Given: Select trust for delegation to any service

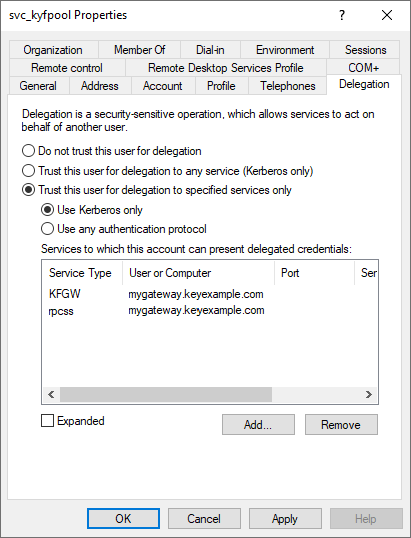Looking at the screenshot, I should pos(167,171).
